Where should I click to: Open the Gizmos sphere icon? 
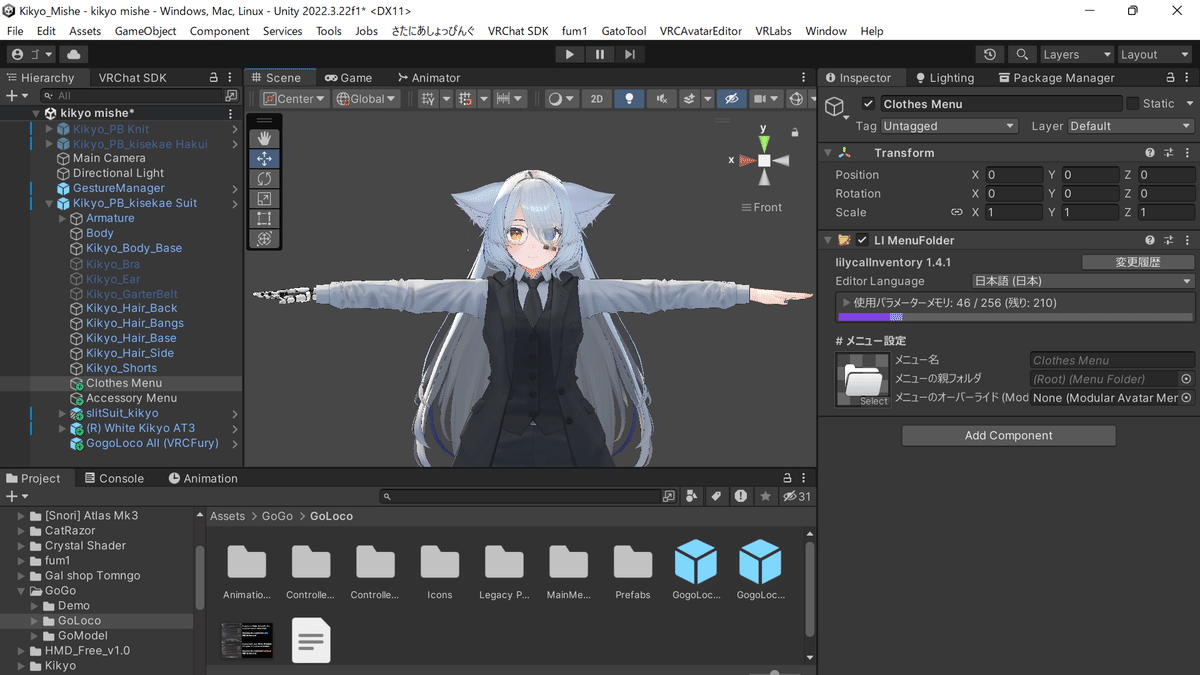click(797, 98)
